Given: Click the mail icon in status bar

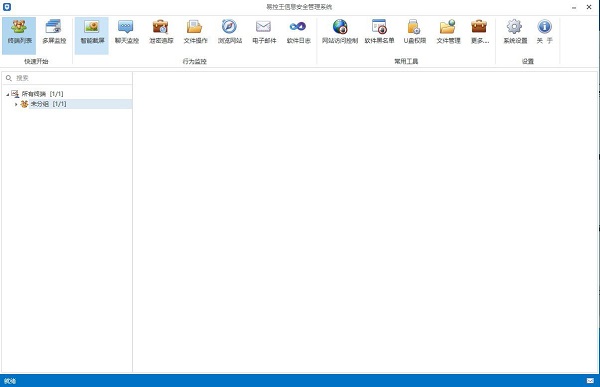Looking at the screenshot, I should 590,380.
